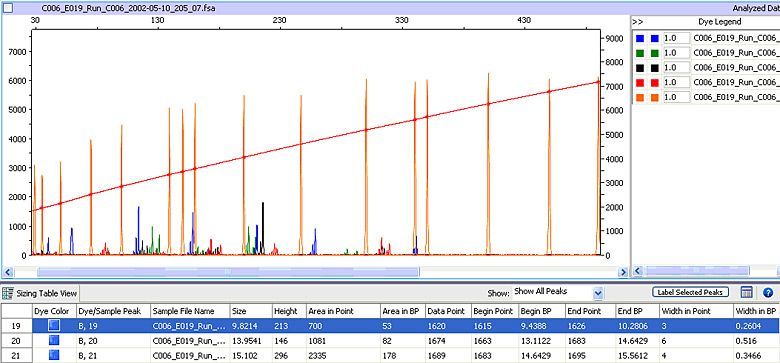This screenshot has width=780, height=363.
Task: Click the Dye Legend horizontal scrollbar thumb
Action: tap(697, 272)
